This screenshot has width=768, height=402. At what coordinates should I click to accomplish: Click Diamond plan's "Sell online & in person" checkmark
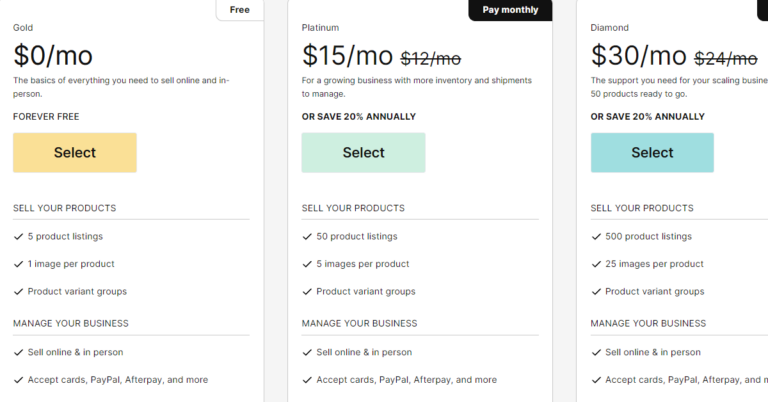point(596,353)
